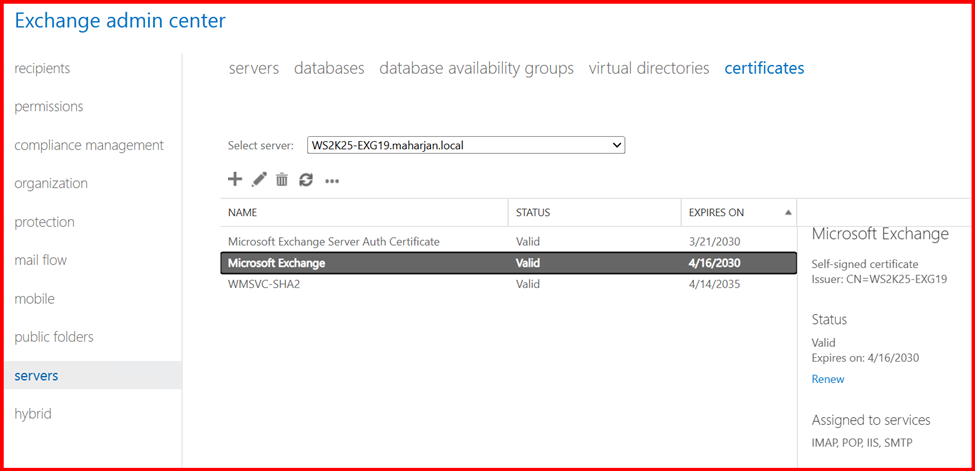Image resolution: width=975 pixels, height=471 pixels.
Task: Sort by the NAME column header
Action: click(x=243, y=213)
